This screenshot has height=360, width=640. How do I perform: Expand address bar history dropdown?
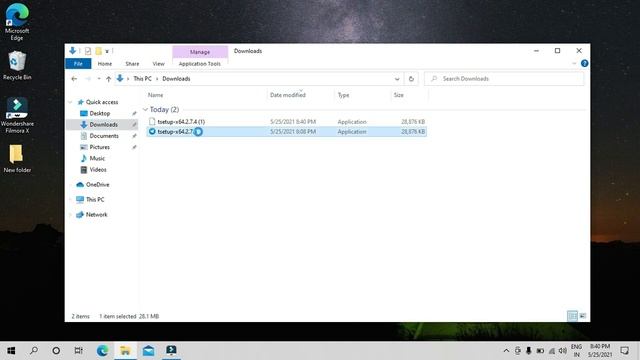[397, 79]
